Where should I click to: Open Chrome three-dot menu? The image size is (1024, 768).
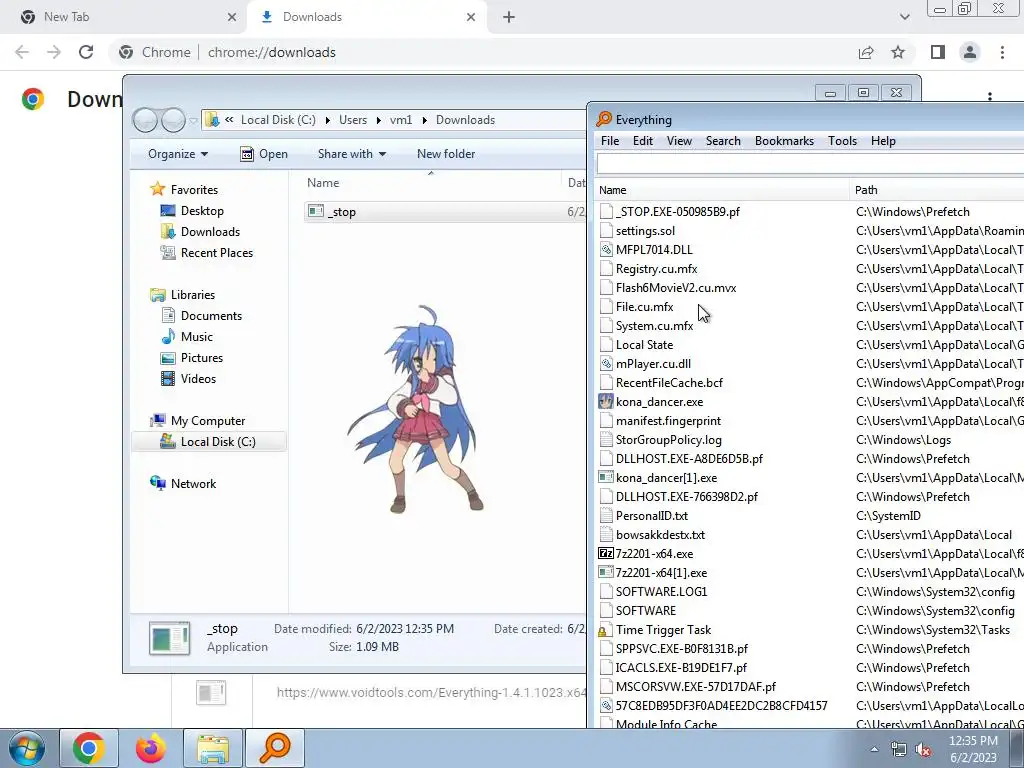1002,52
